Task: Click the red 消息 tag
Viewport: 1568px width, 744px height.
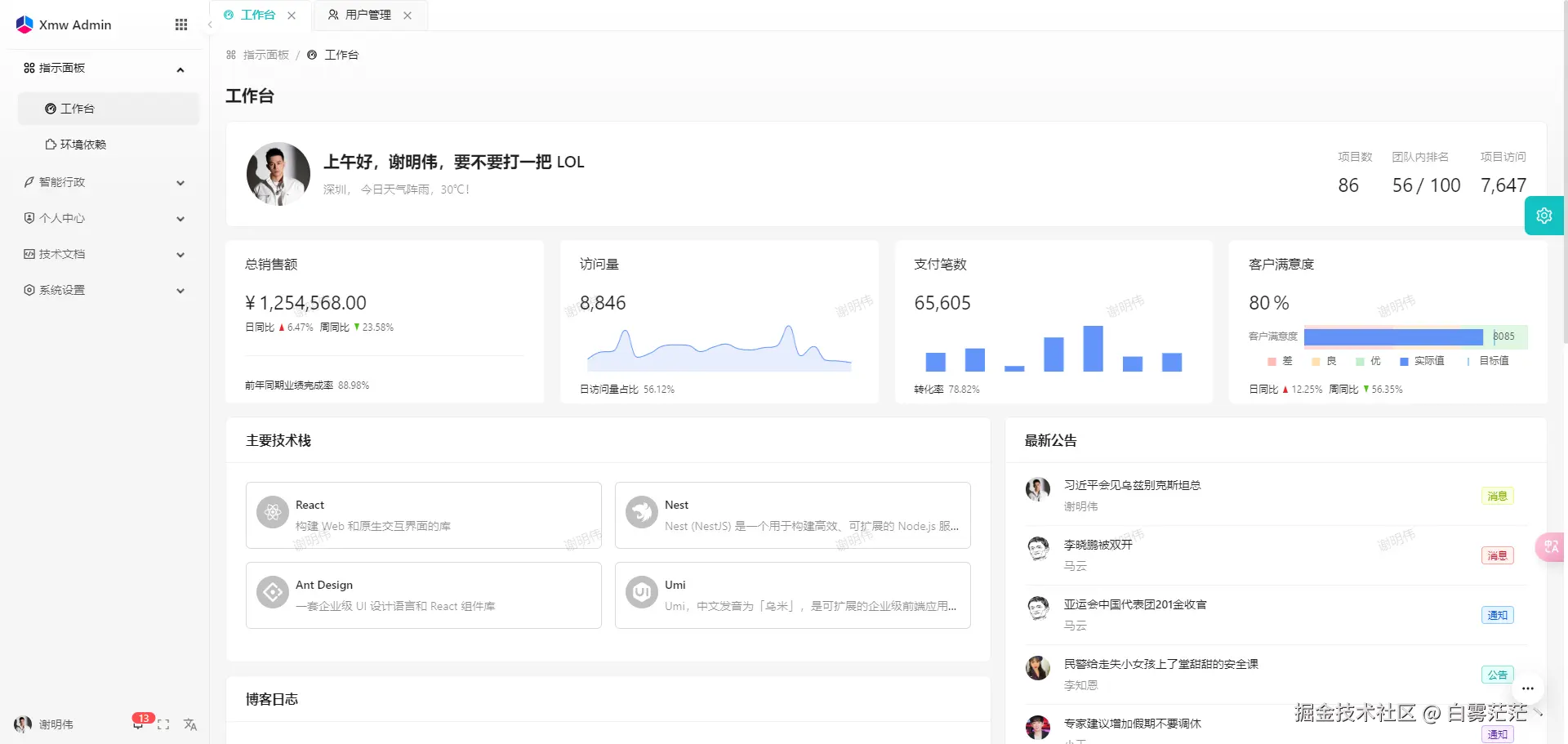Action: [1497, 555]
